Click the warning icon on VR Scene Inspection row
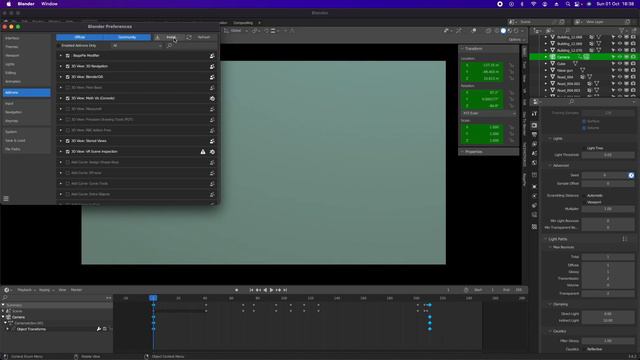The height and width of the screenshot is (360, 640). (x=203, y=151)
